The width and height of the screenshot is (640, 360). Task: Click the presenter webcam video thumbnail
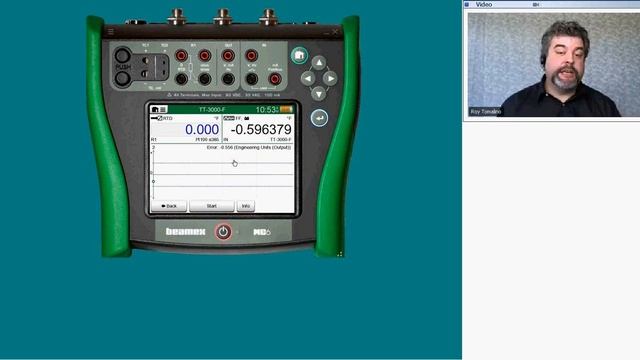coord(553,65)
